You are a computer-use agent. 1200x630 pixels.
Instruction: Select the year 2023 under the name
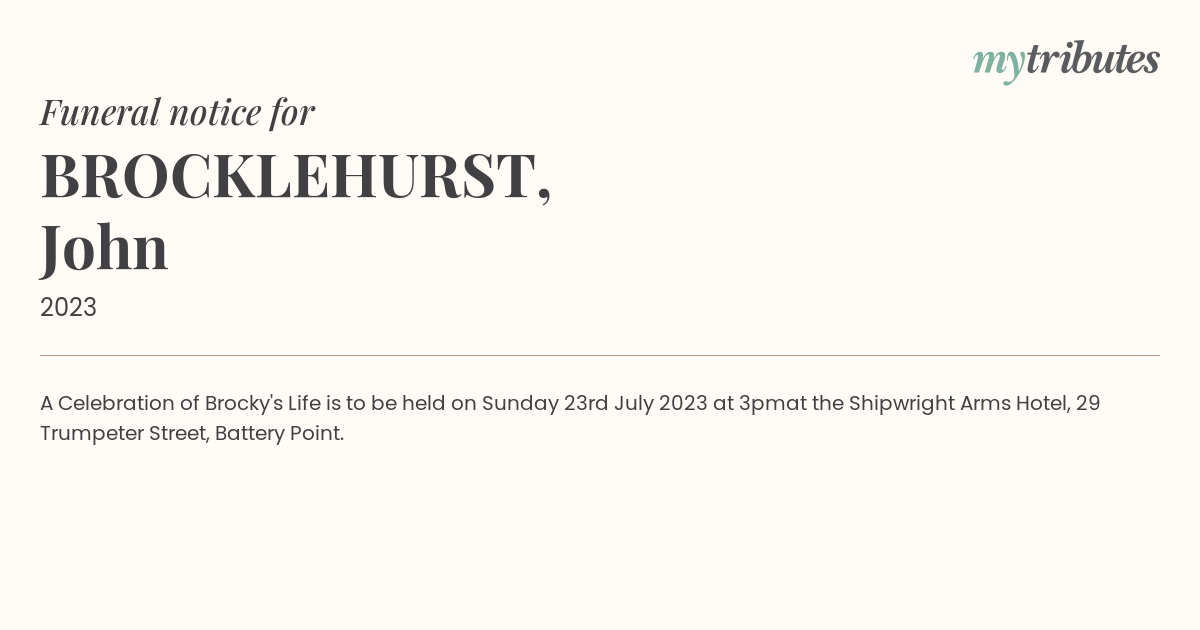[x=68, y=307]
